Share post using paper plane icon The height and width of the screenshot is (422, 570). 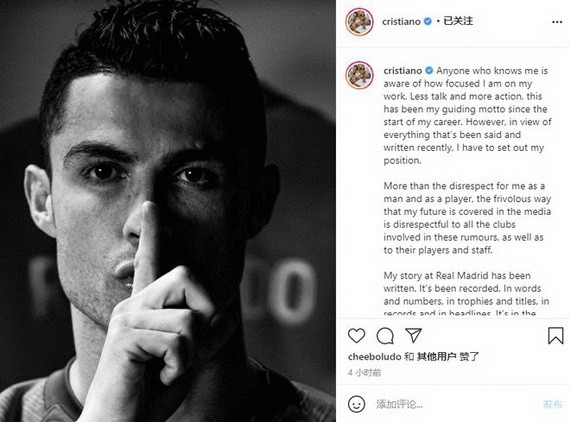click(x=413, y=335)
